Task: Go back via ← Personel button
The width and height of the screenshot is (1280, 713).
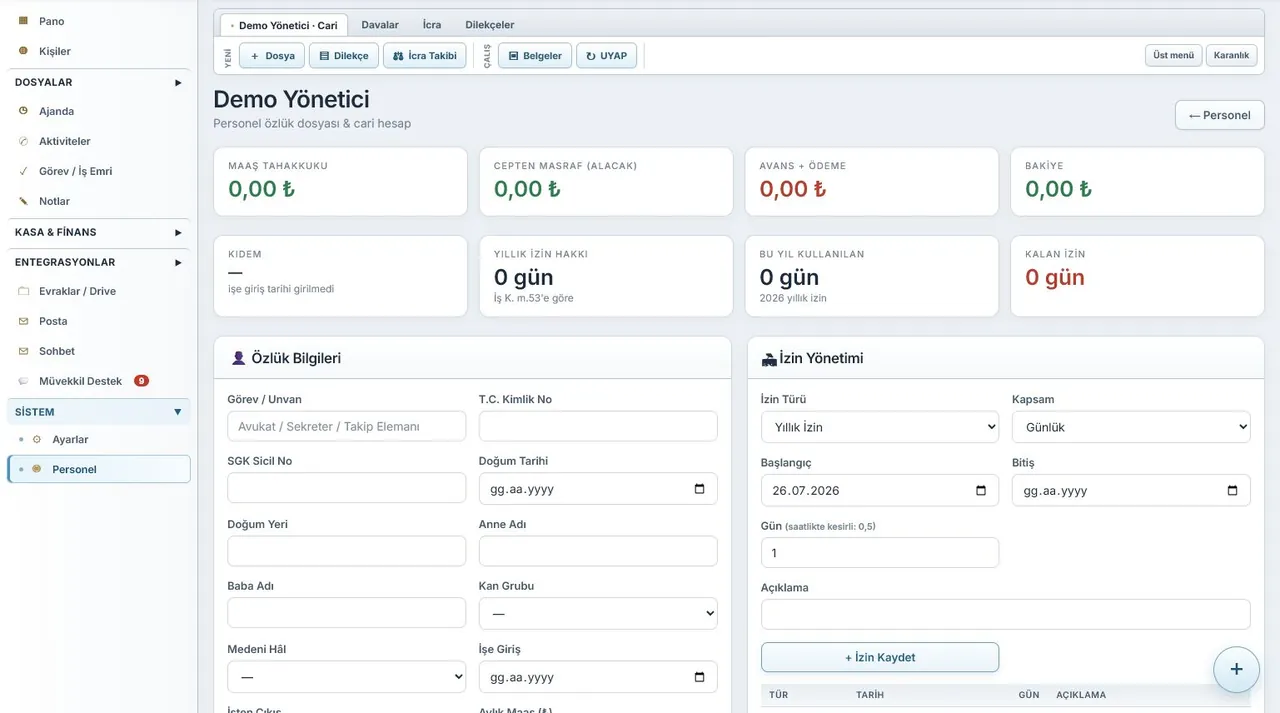Action: (1219, 115)
